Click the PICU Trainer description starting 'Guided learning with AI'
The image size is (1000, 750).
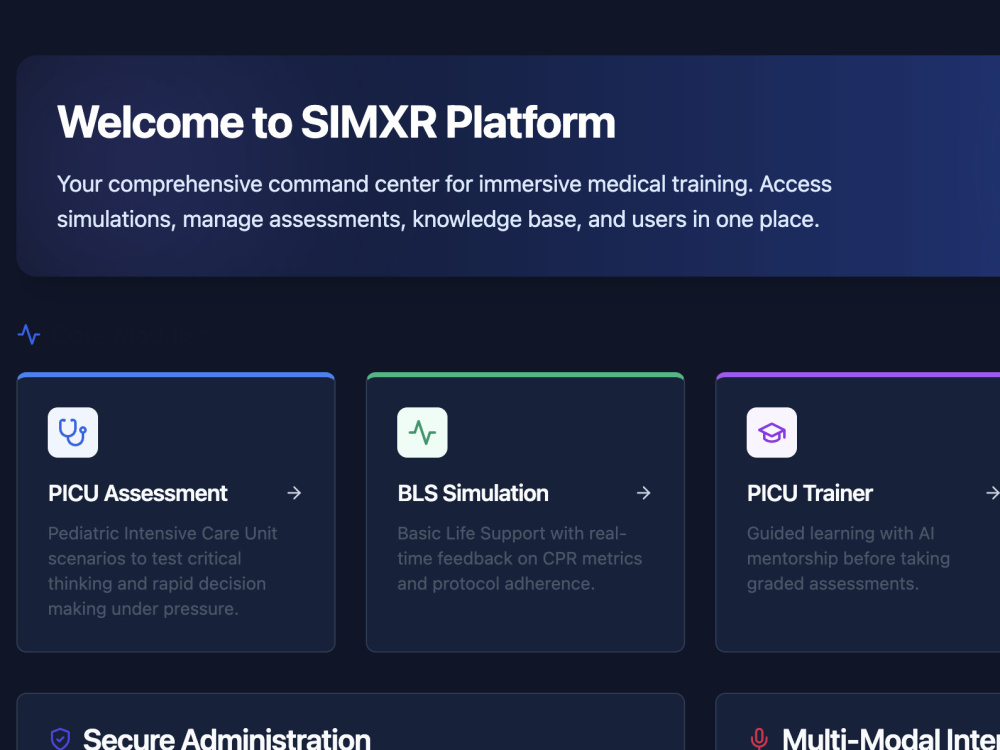click(848, 558)
